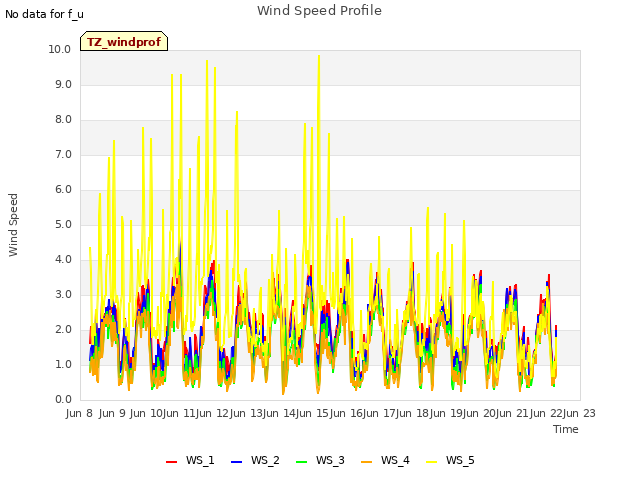Click the Jun 13 x-axis tick label
Viewport: 640px width, 480px height.
coord(245,413)
